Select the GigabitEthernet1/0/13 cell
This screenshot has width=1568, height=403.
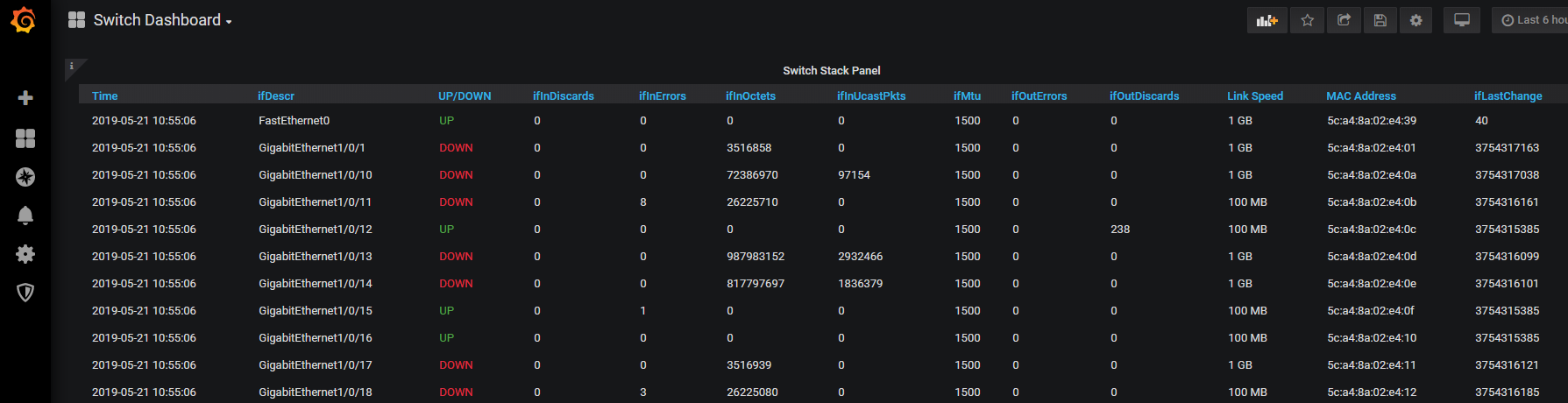(x=316, y=257)
